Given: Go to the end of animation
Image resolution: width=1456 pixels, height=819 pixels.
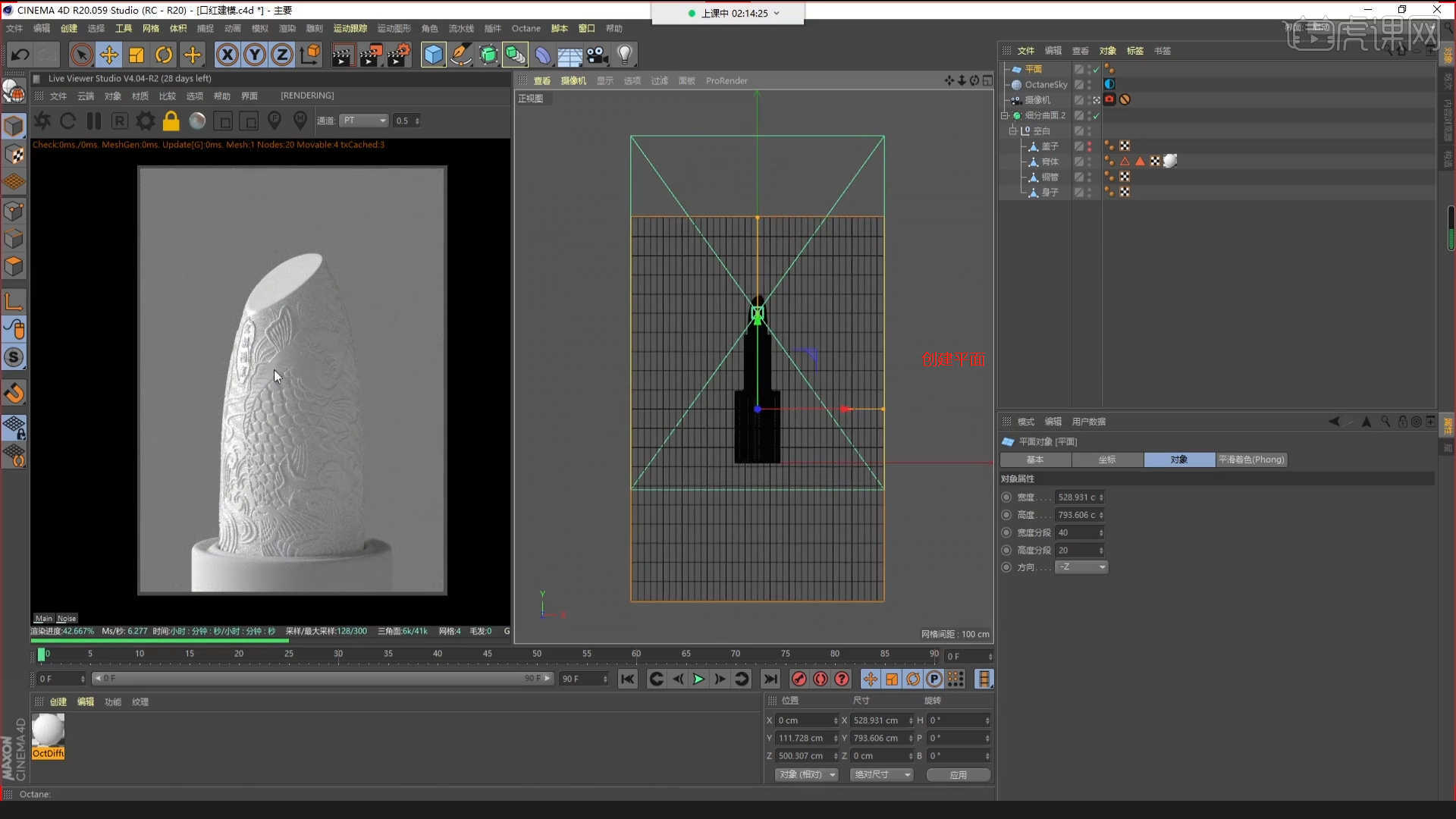Looking at the screenshot, I should pyautogui.click(x=770, y=679).
